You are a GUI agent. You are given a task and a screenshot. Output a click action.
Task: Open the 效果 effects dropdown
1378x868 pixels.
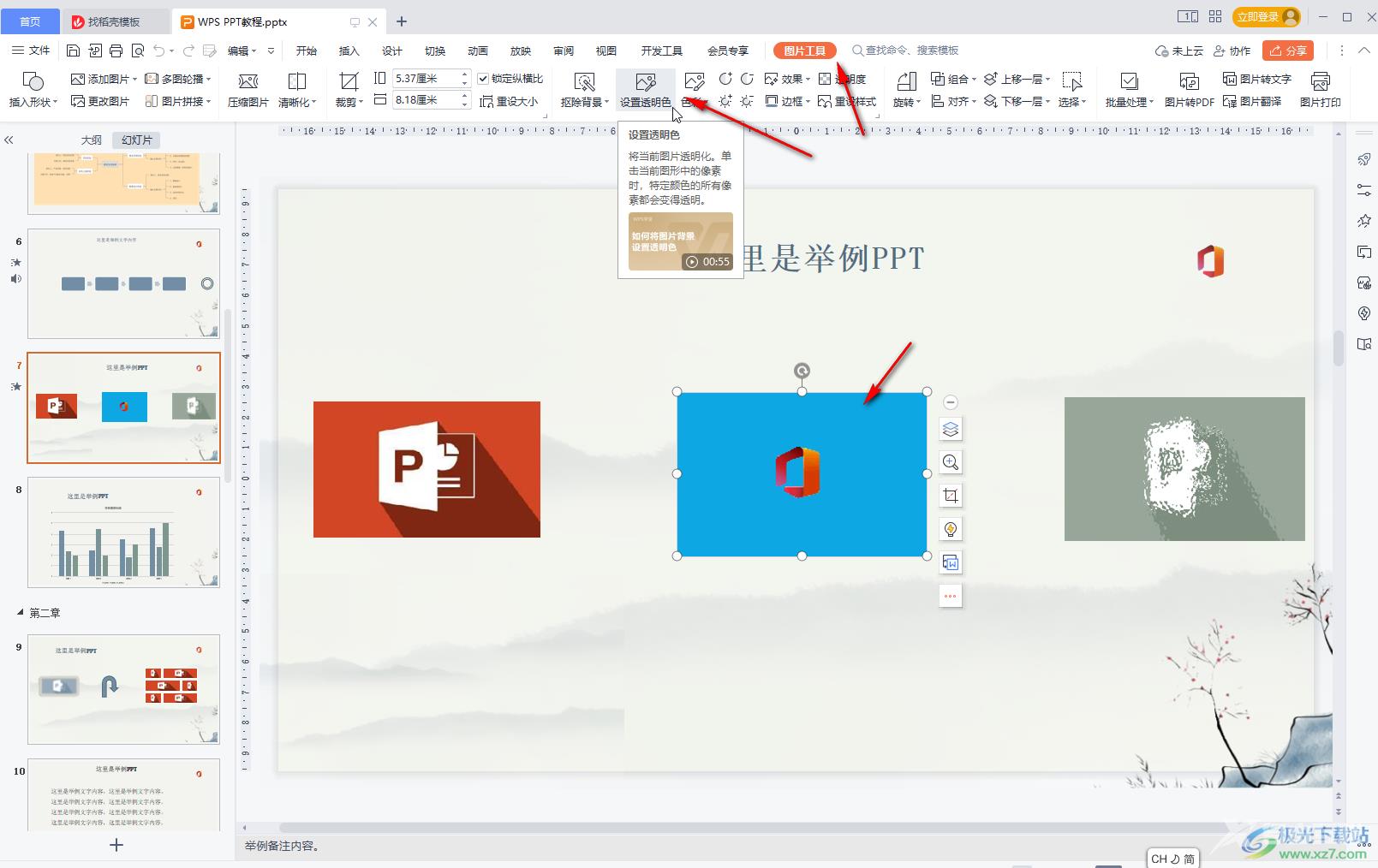pos(787,79)
